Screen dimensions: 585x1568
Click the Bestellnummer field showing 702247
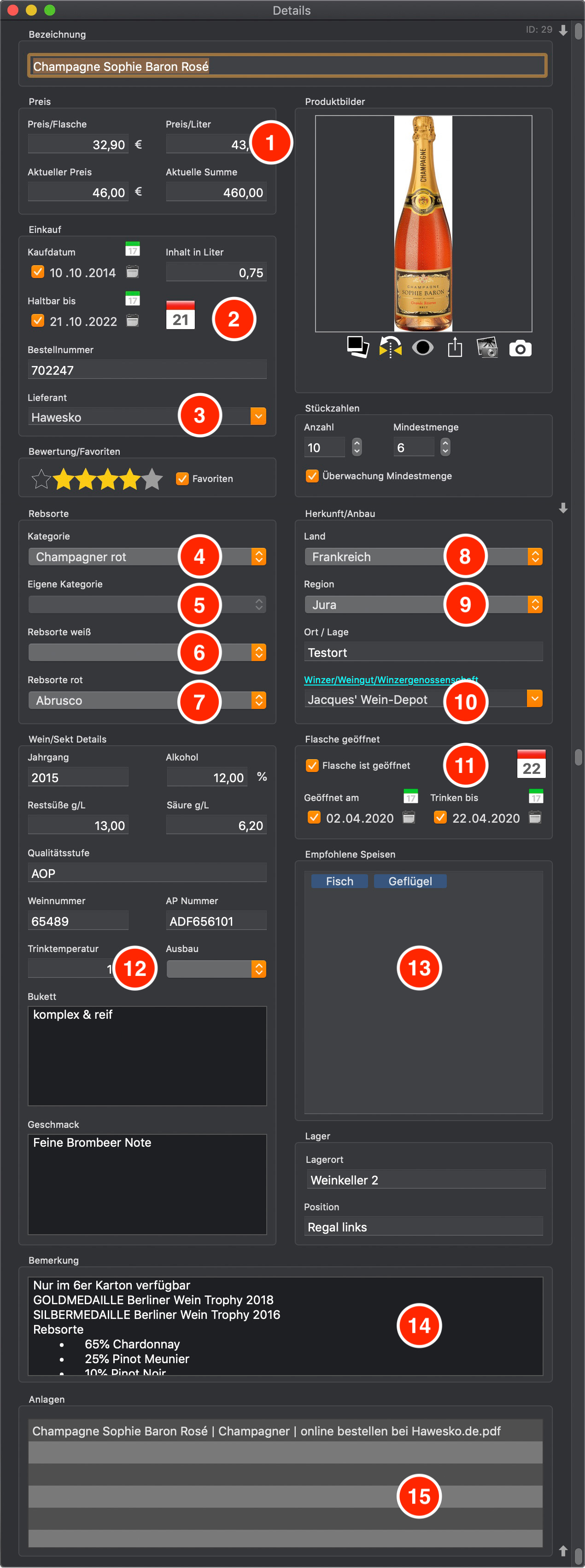(147, 370)
